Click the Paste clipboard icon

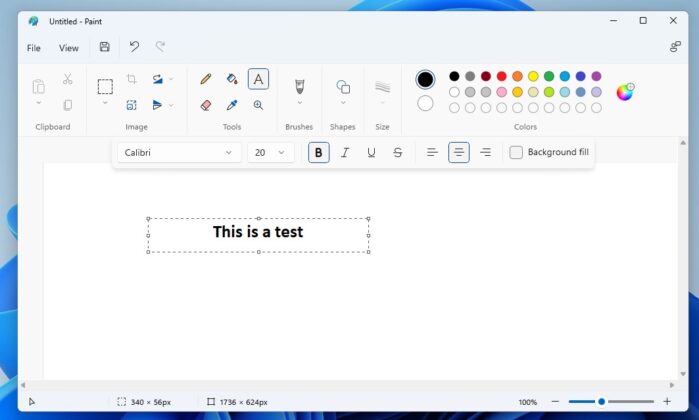point(39,86)
